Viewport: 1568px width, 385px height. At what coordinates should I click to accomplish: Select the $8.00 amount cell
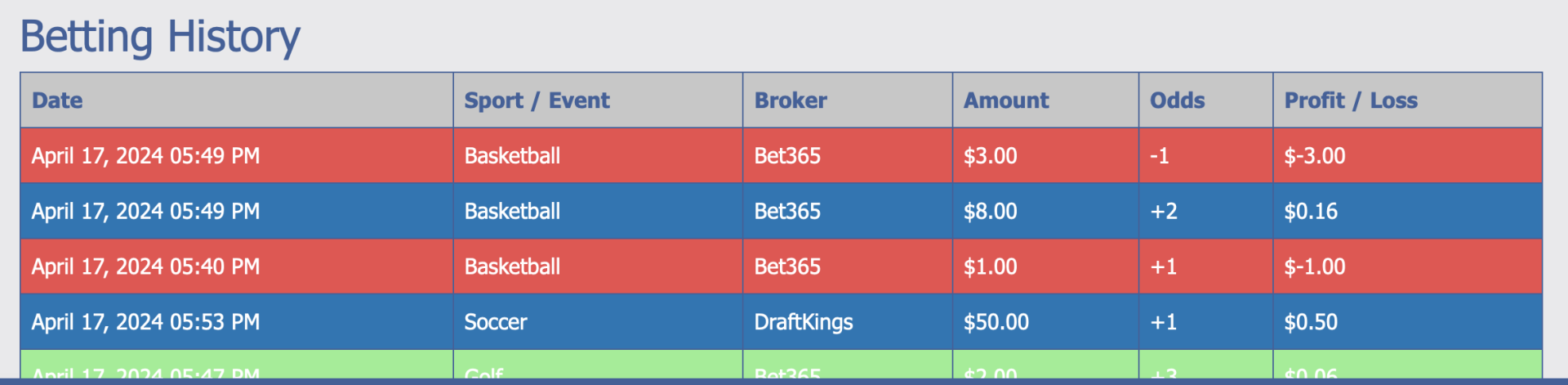tap(990, 212)
